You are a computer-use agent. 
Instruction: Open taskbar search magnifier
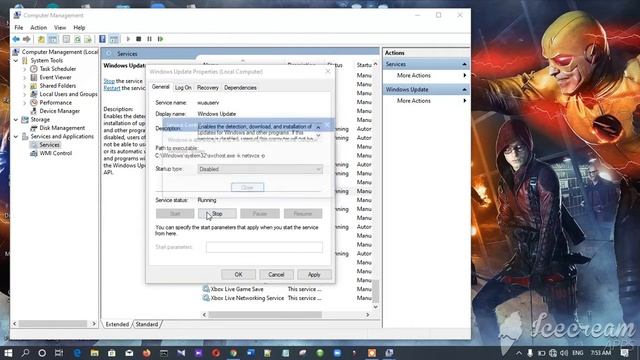25,353
